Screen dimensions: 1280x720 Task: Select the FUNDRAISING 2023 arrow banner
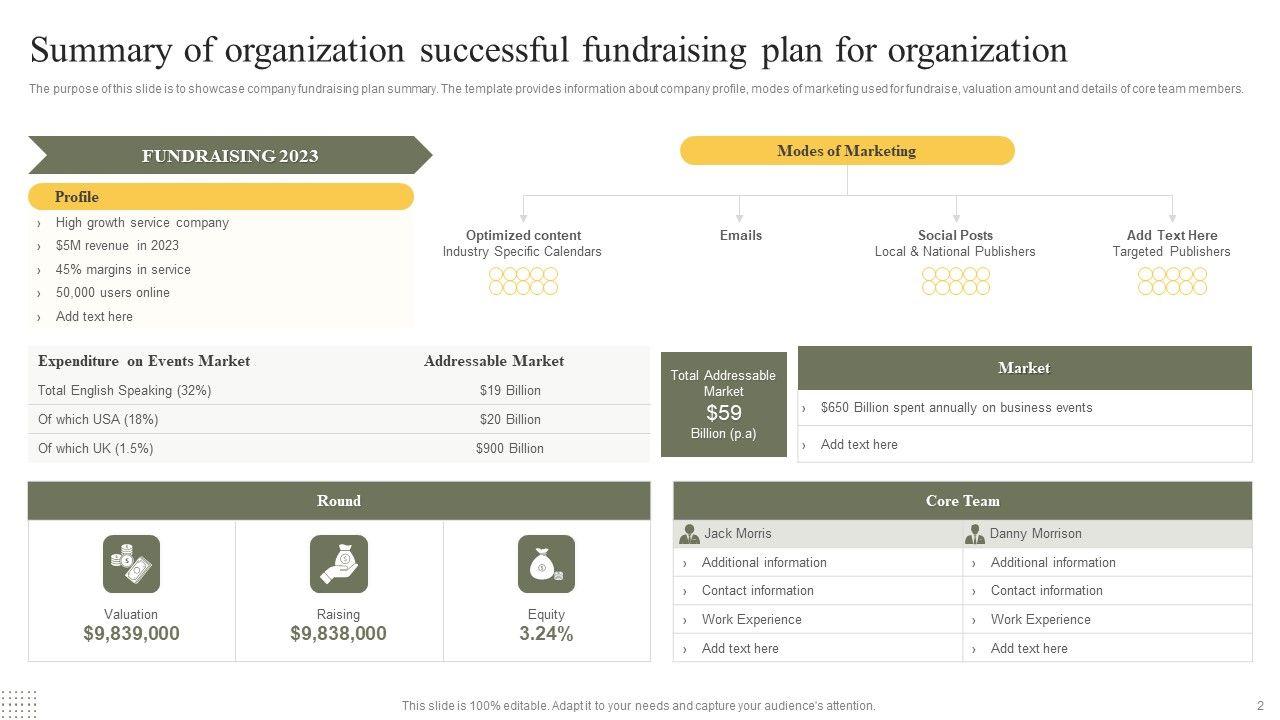click(230, 156)
